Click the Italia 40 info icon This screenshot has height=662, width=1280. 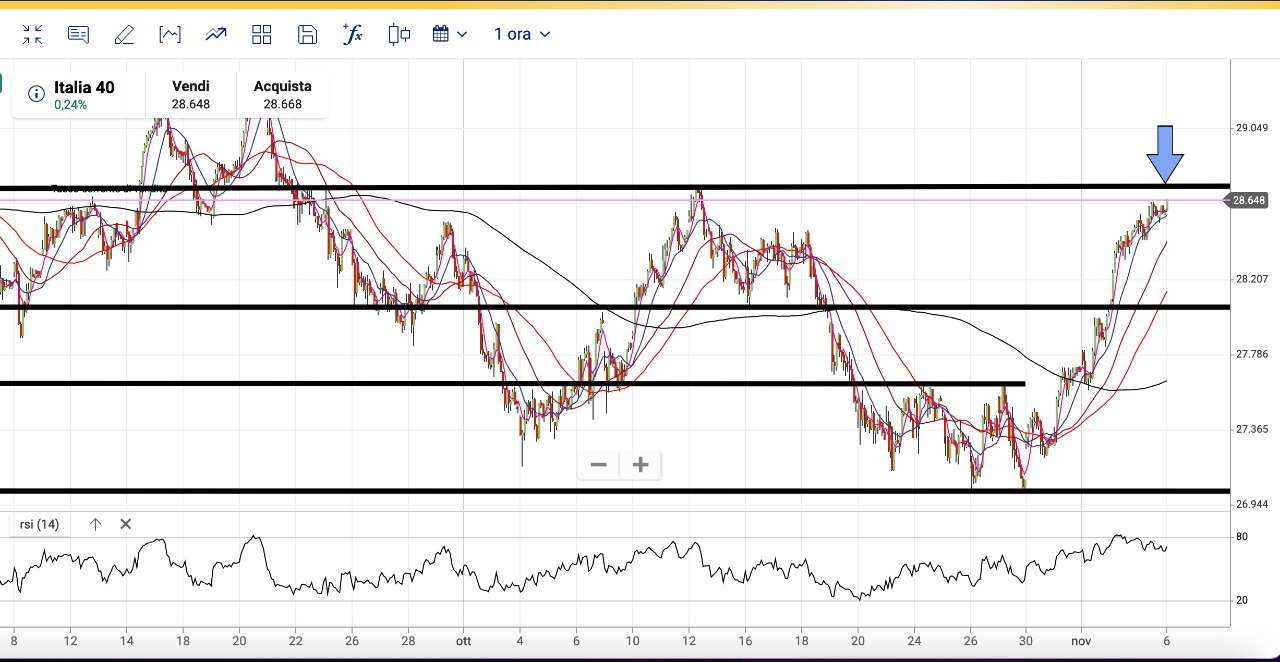click(36, 94)
